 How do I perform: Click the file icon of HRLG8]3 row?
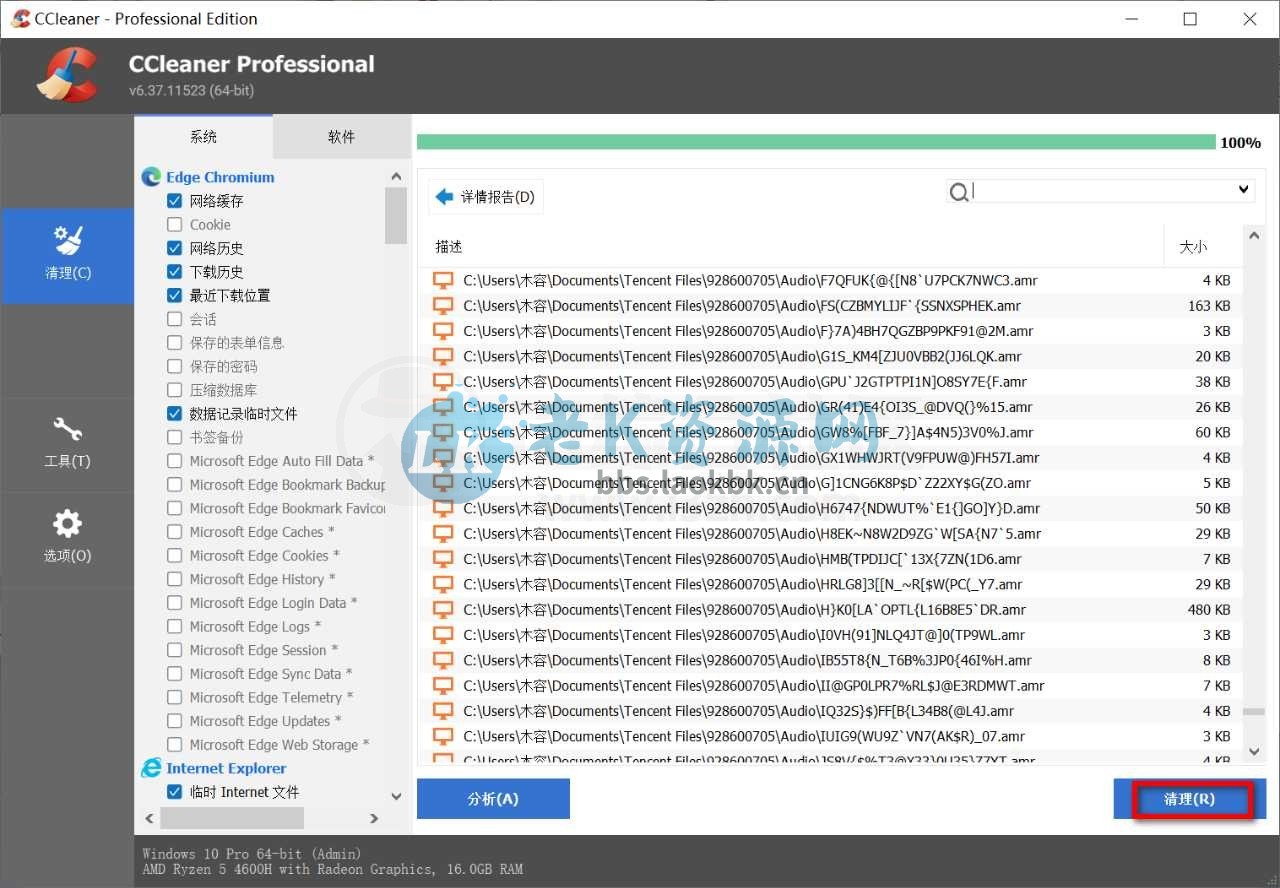point(442,584)
